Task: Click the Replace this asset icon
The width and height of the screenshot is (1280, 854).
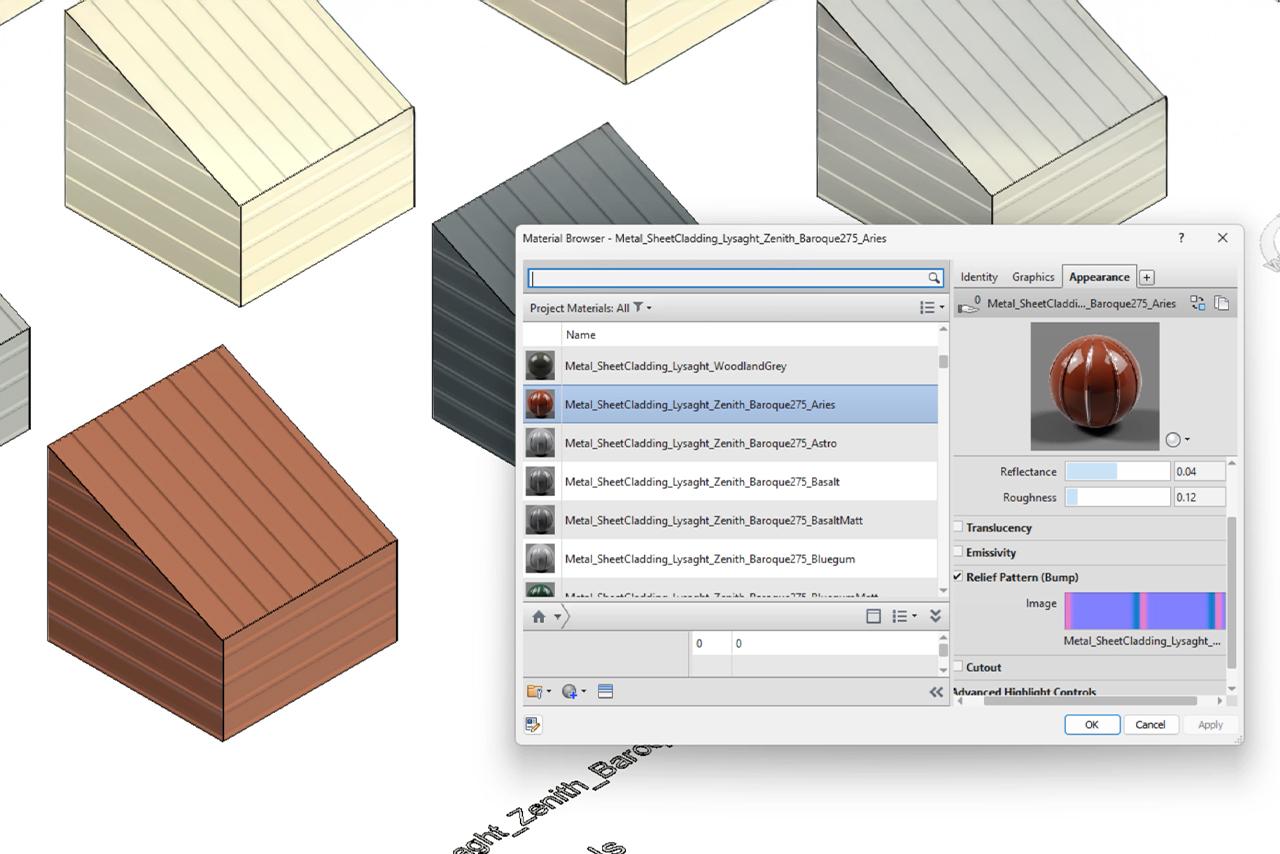Action: pos(1197,303)
